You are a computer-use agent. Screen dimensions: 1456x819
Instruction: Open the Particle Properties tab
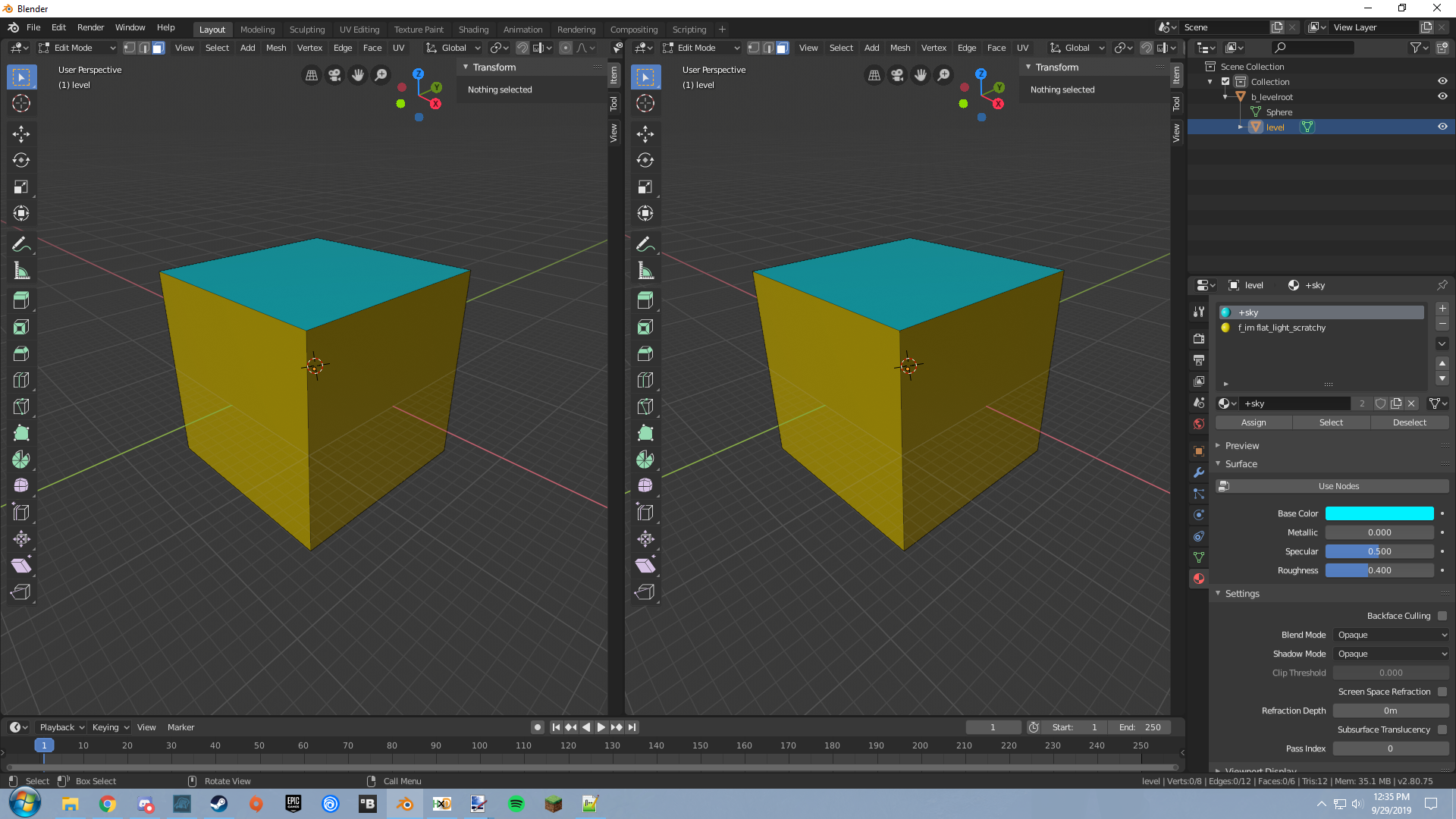click(1199, 494)
